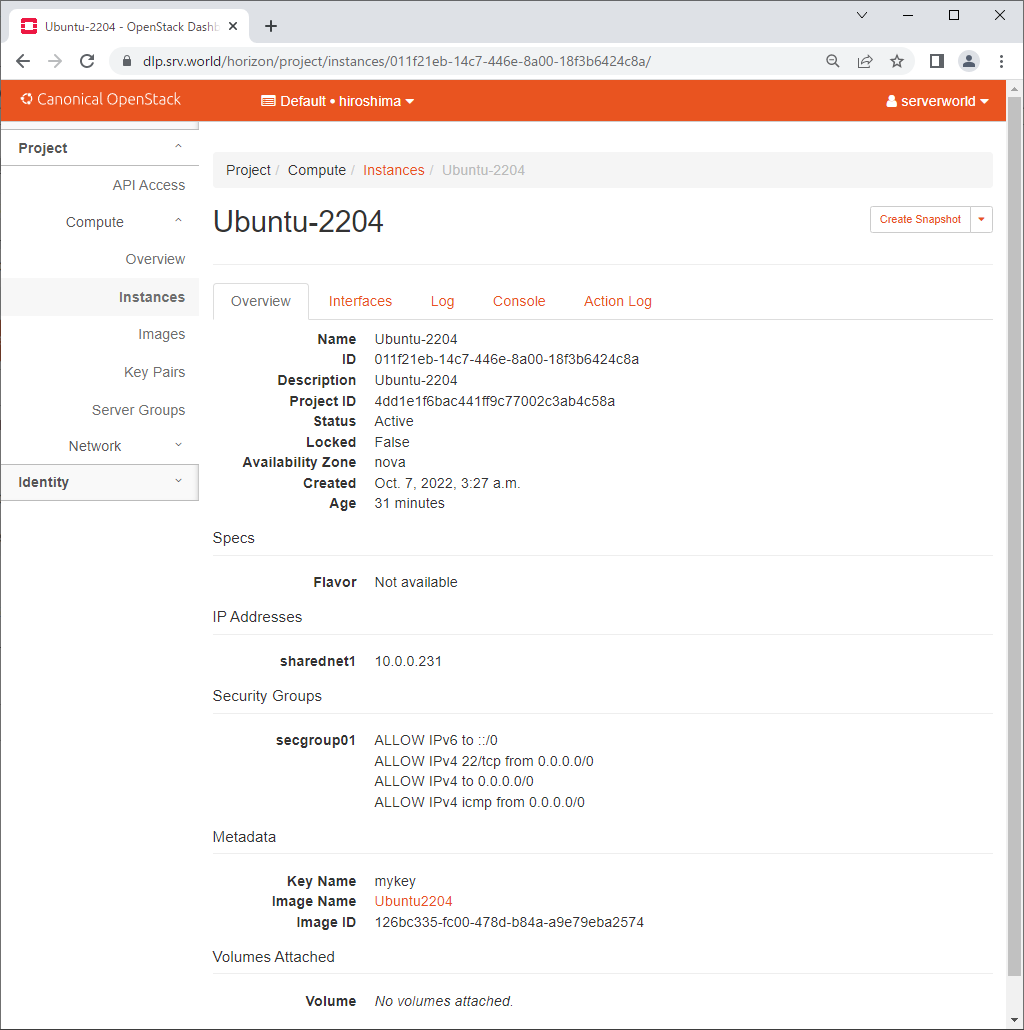Open the Console tab
Image resolution: width=1024 pixels, height=1030 pixels.
click(519, 301)
